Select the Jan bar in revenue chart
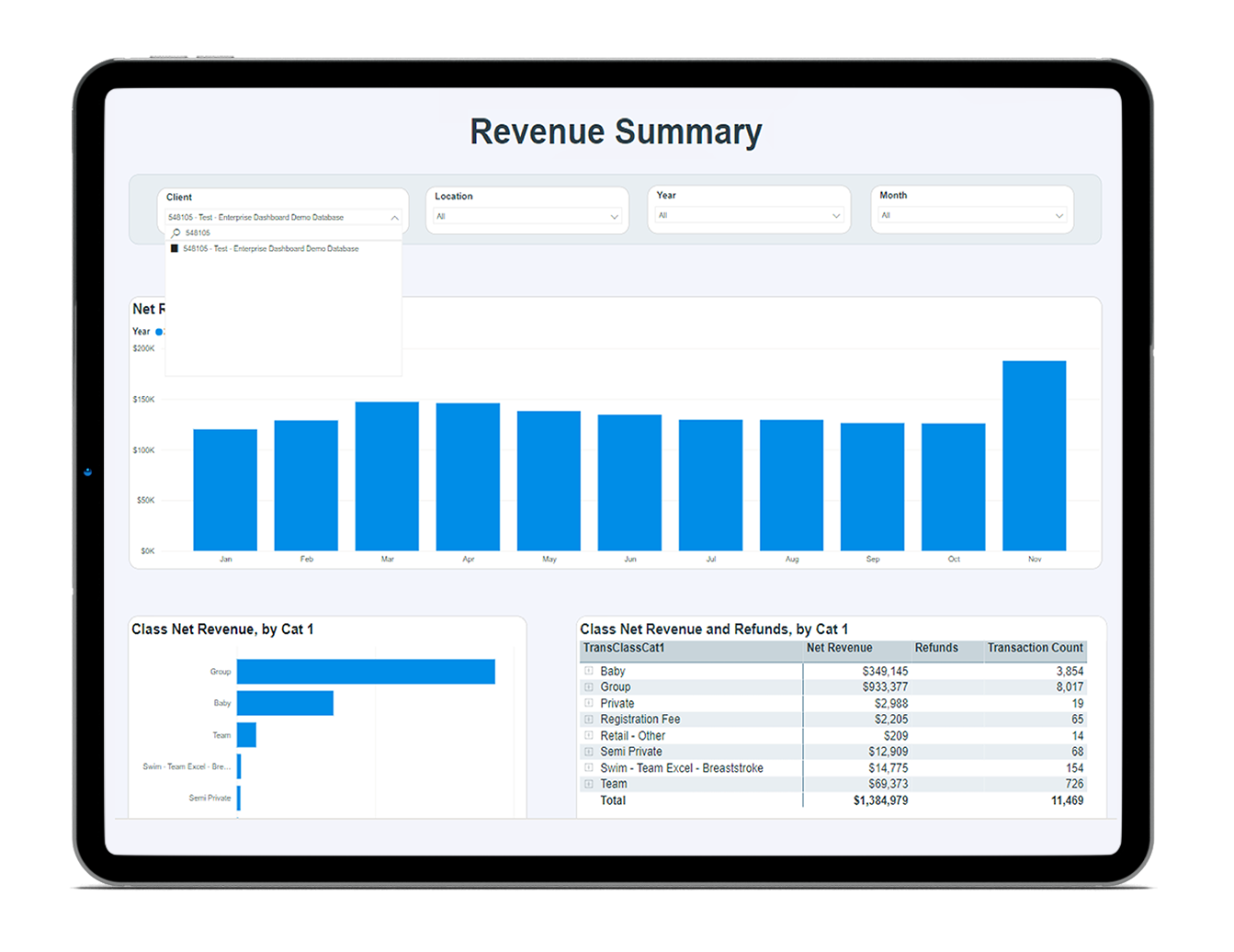Viewport: 1234px width, 952px height. 225,490
